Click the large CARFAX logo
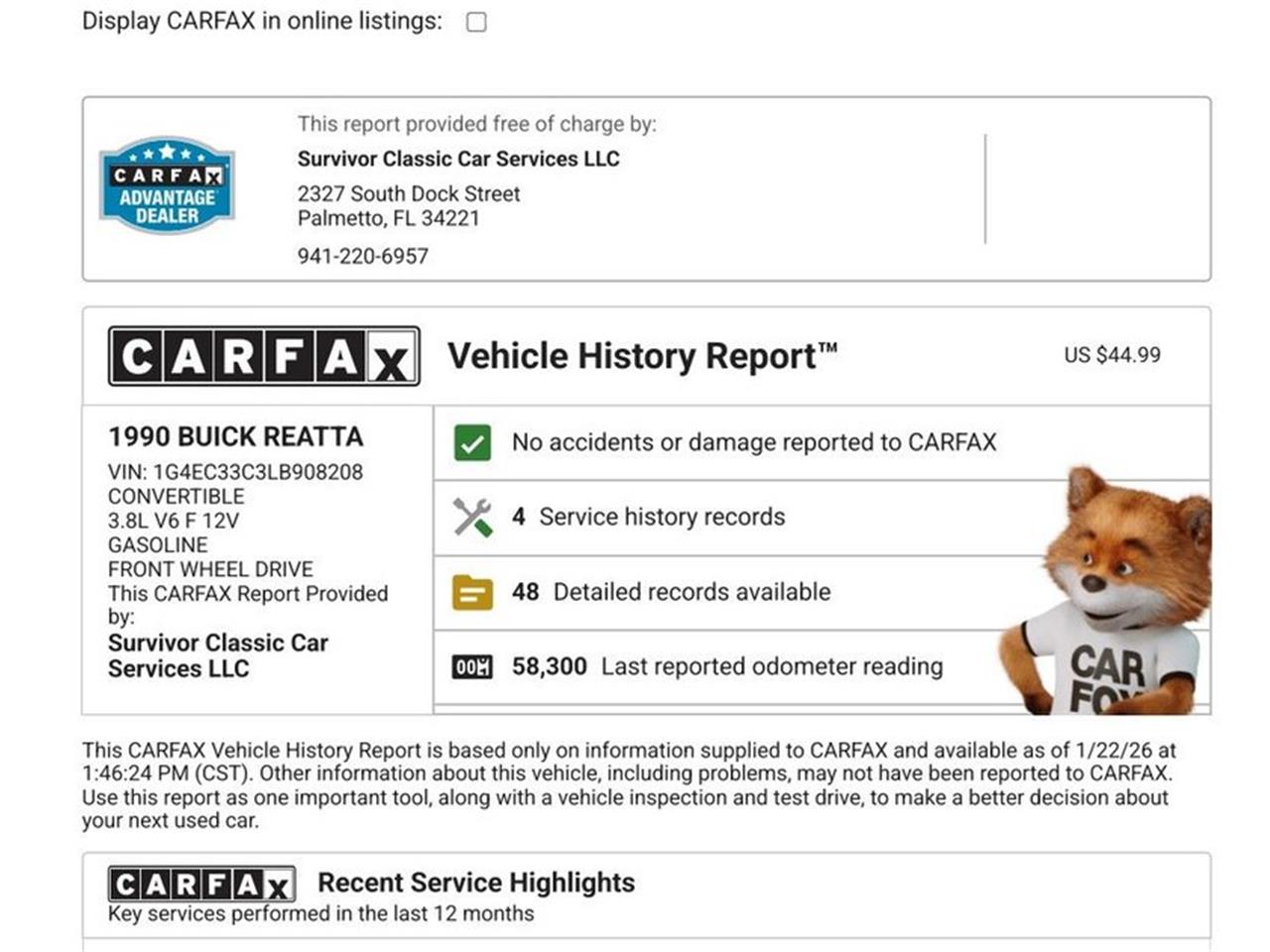This screenshot has width=1270, height=952. click(264, 356)
